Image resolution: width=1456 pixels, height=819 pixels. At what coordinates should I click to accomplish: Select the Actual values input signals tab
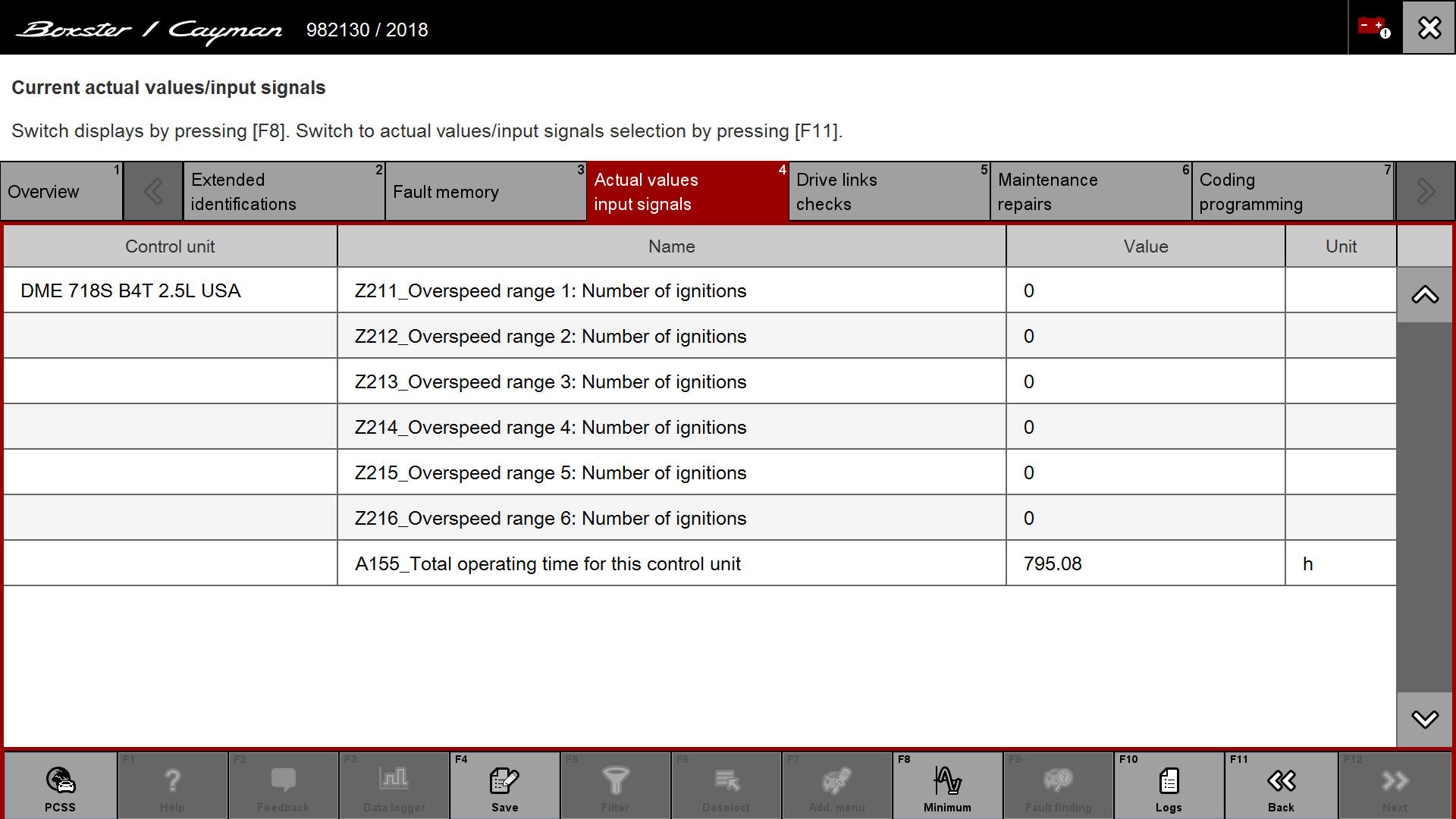[x=688, y=191]
